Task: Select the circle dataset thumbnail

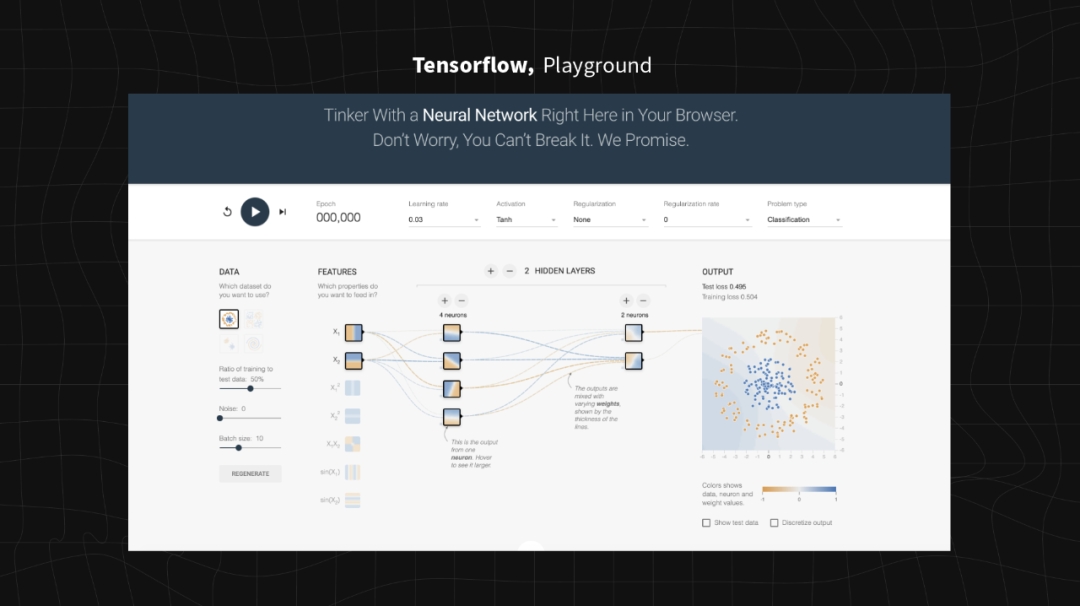Action: [x=228, y=319]
